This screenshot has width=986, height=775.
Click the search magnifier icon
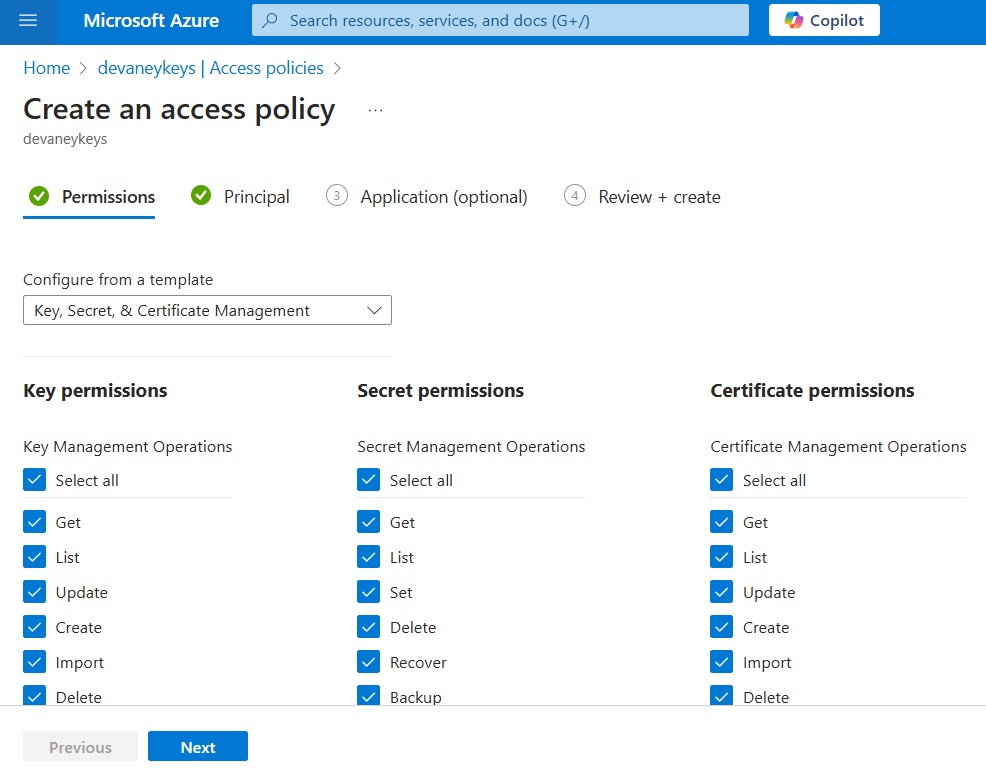coord(270,20)
